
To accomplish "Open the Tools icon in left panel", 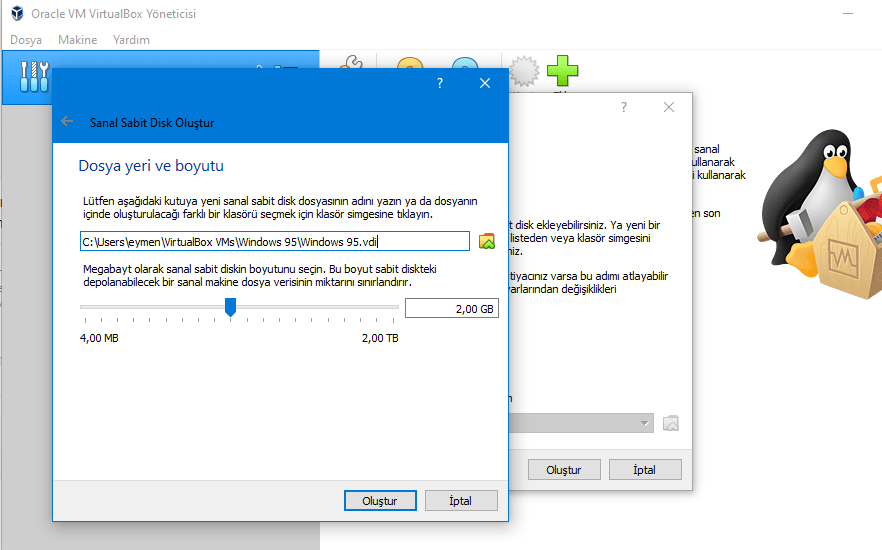I will point(34,76).
